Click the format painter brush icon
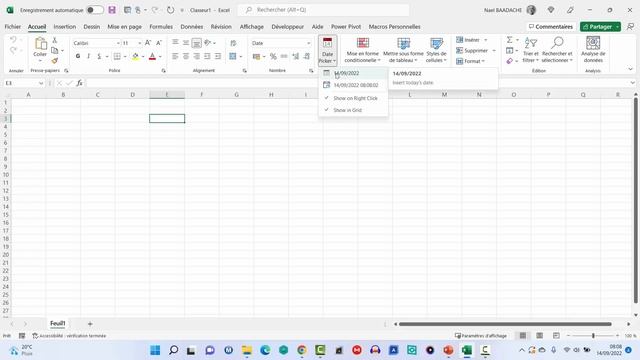Viewport: 640px width, 360px height. (x=55, y=61)
